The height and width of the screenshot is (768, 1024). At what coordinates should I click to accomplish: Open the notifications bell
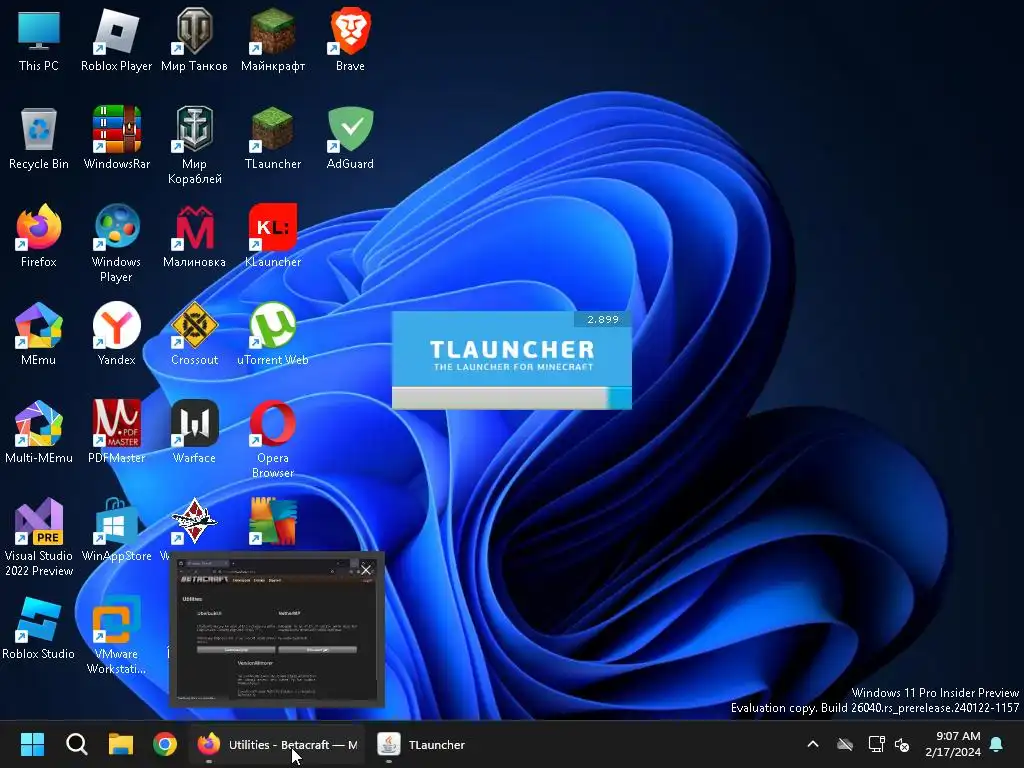point(997,744)
